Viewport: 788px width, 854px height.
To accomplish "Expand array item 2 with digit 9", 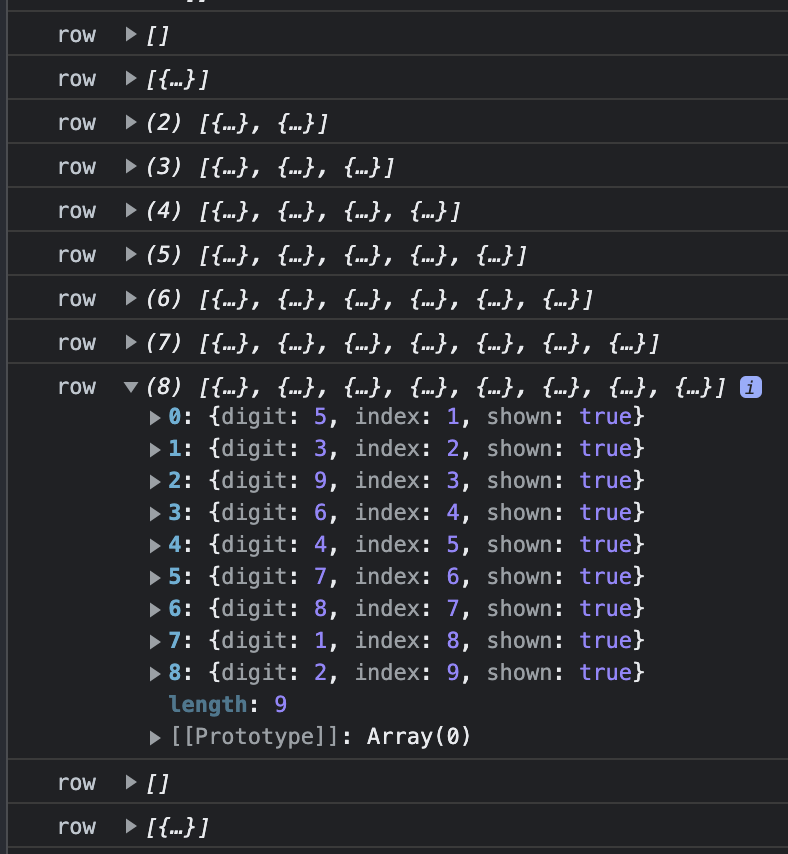I will click(x=155, y=482).
